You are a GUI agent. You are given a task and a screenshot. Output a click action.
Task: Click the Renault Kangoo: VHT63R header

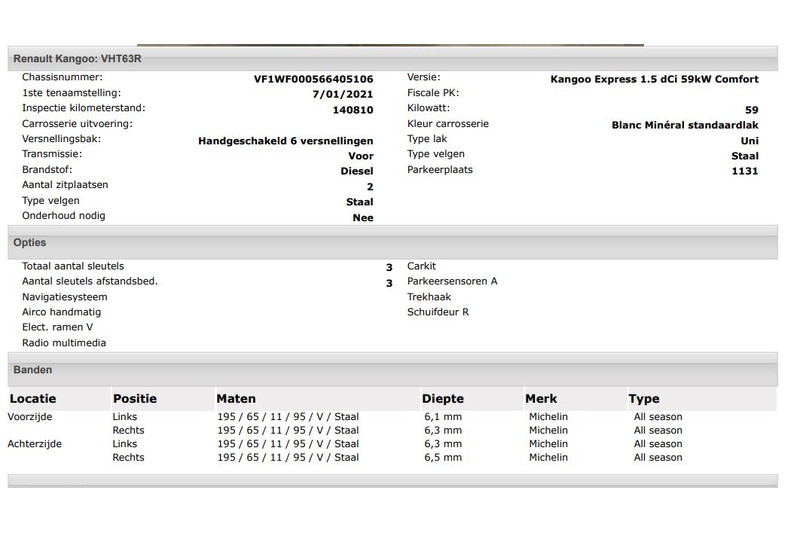coord(78,59)
